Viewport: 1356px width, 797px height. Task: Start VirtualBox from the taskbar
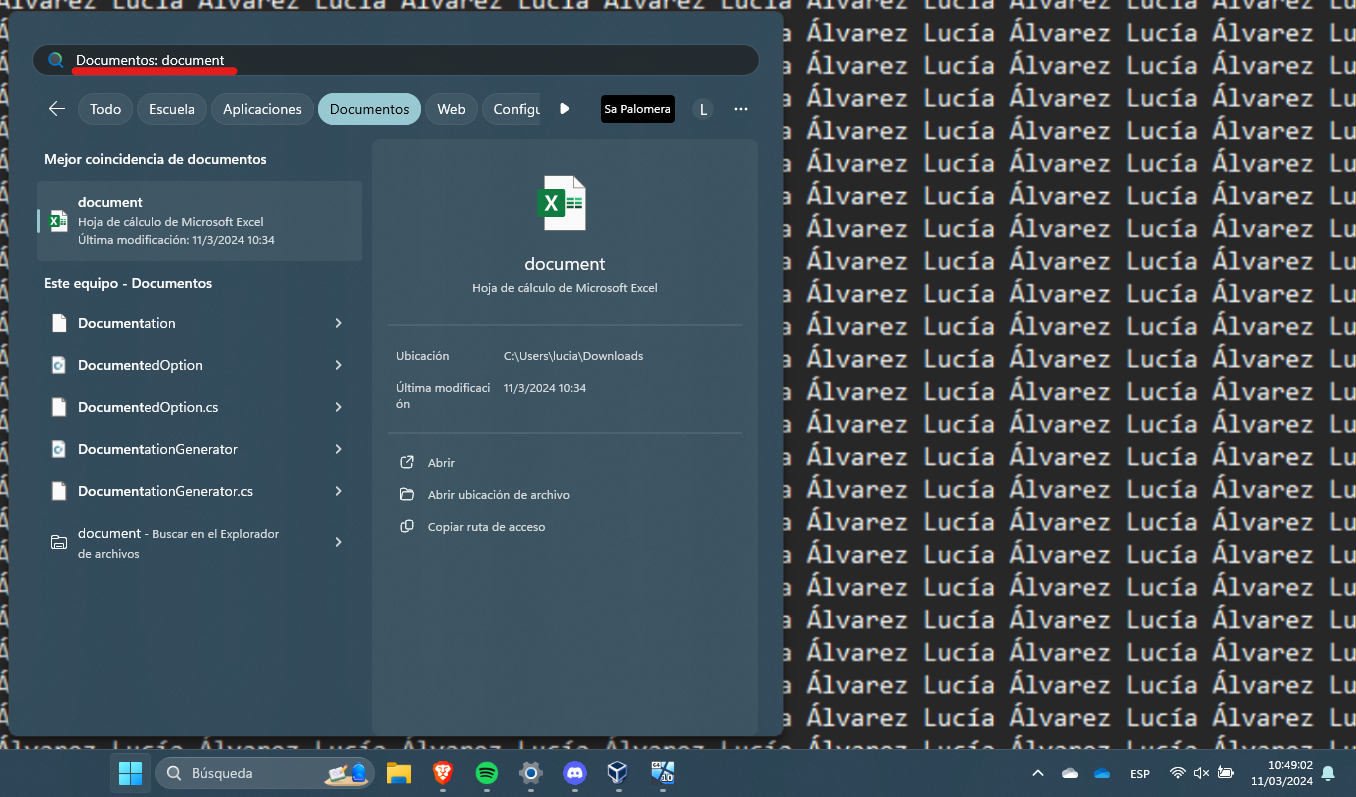pyautogui.click(x=617, y=773)
